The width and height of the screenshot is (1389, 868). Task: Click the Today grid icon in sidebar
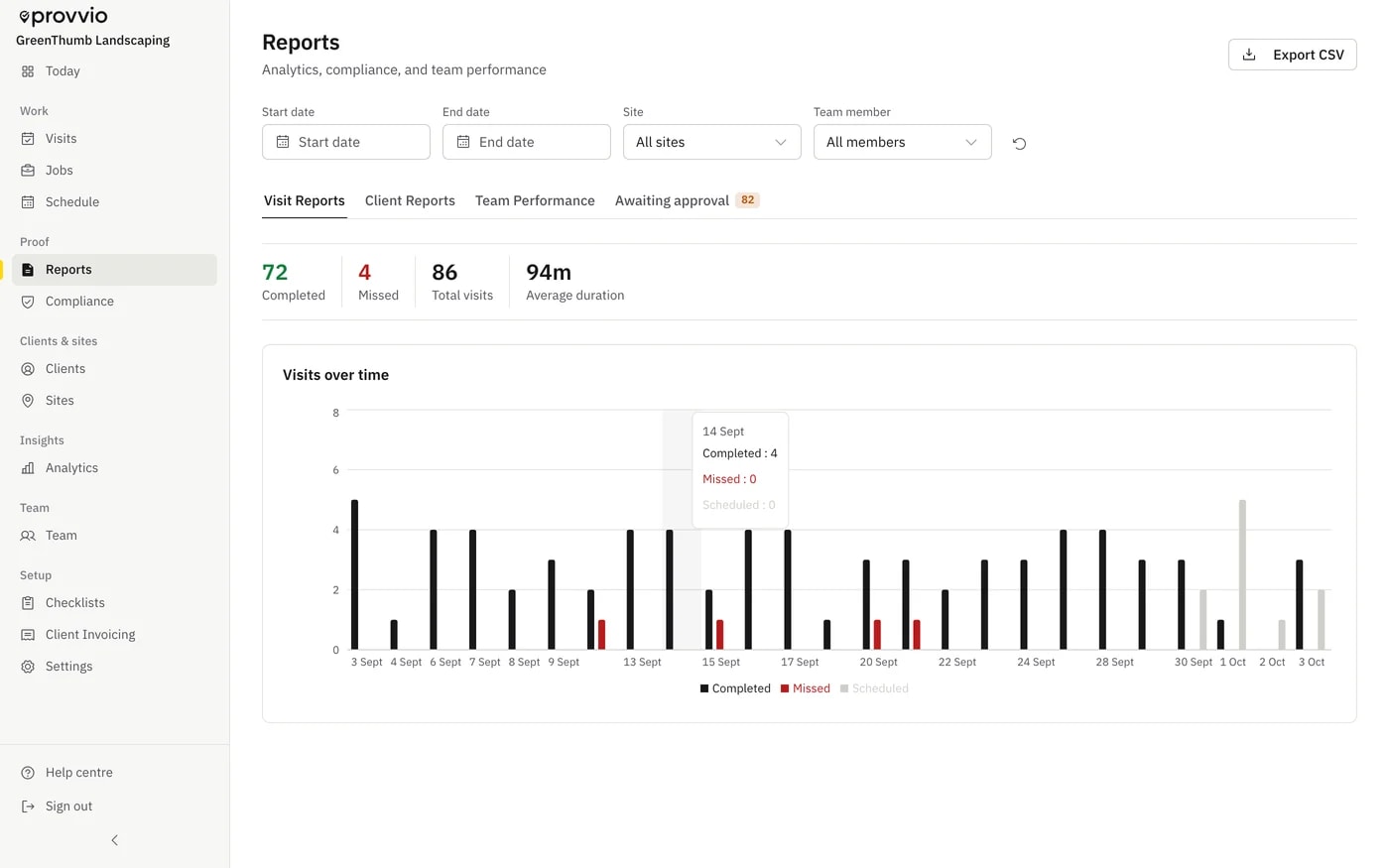[28, 71]
